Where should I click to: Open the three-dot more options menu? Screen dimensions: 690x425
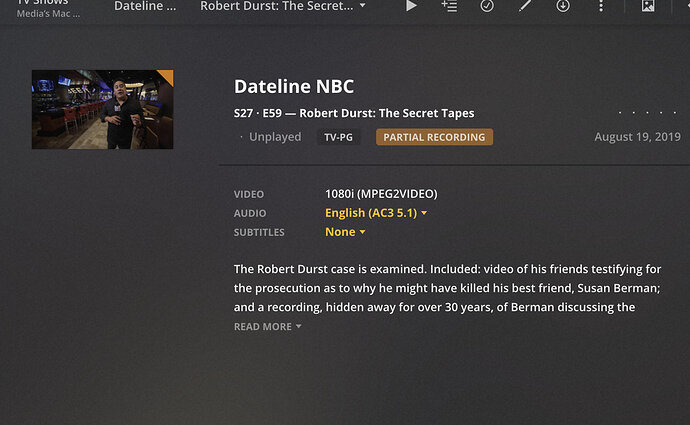pos(601,6)
